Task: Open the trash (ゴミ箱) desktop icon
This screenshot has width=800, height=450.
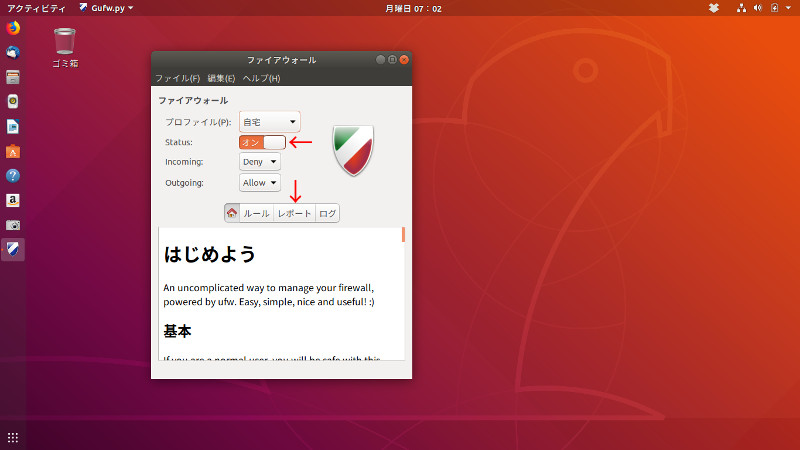Action: coord(65,48)
